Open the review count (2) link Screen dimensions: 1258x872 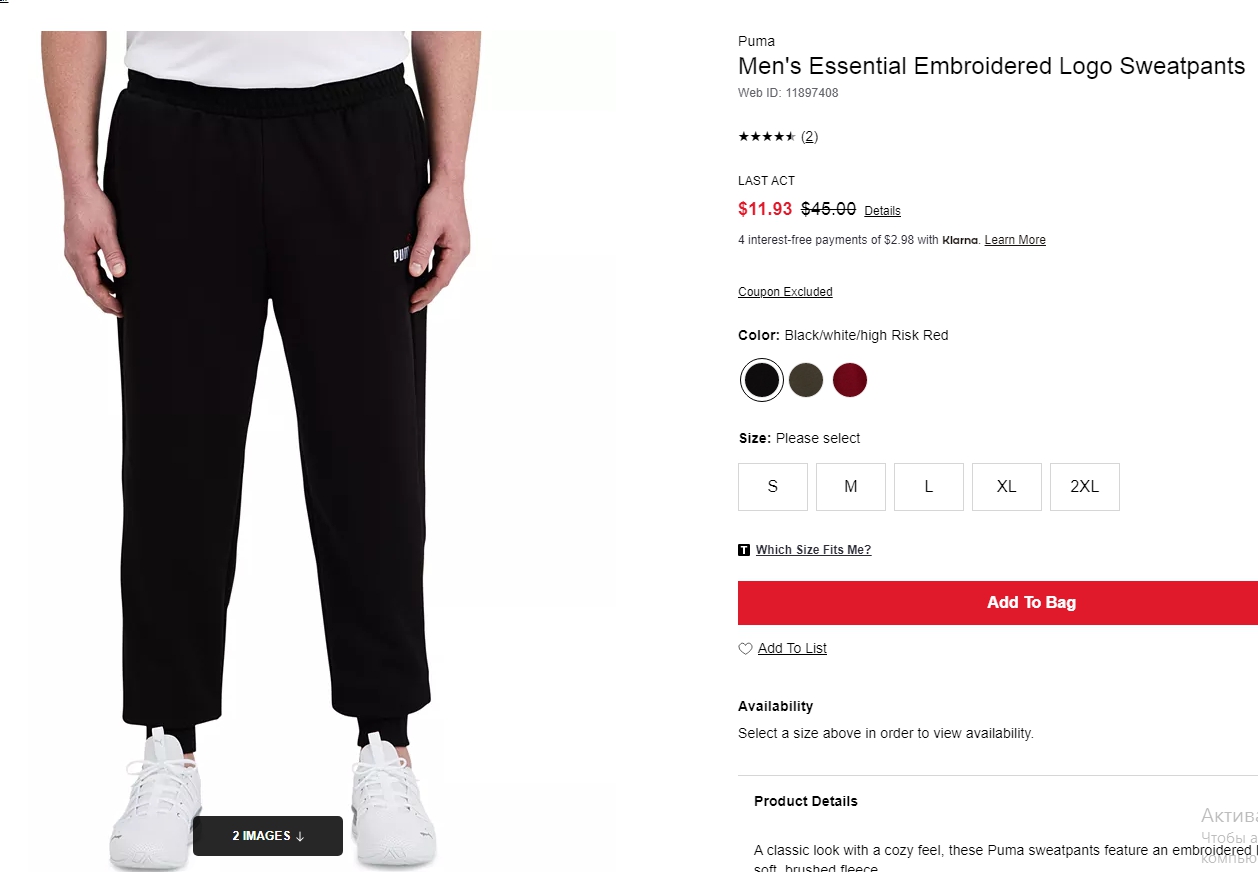[809, 137]
